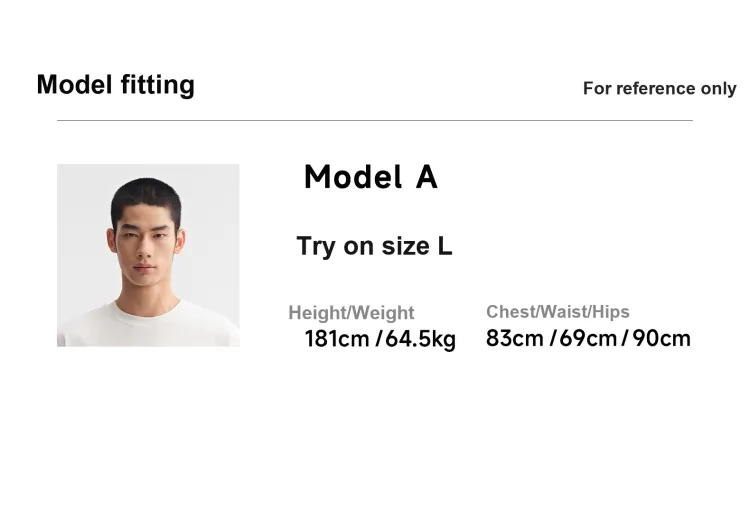Viewport: 750px width, 508px height.
Task: Select the 64.5kg weight value
Action: coord(420,339)
